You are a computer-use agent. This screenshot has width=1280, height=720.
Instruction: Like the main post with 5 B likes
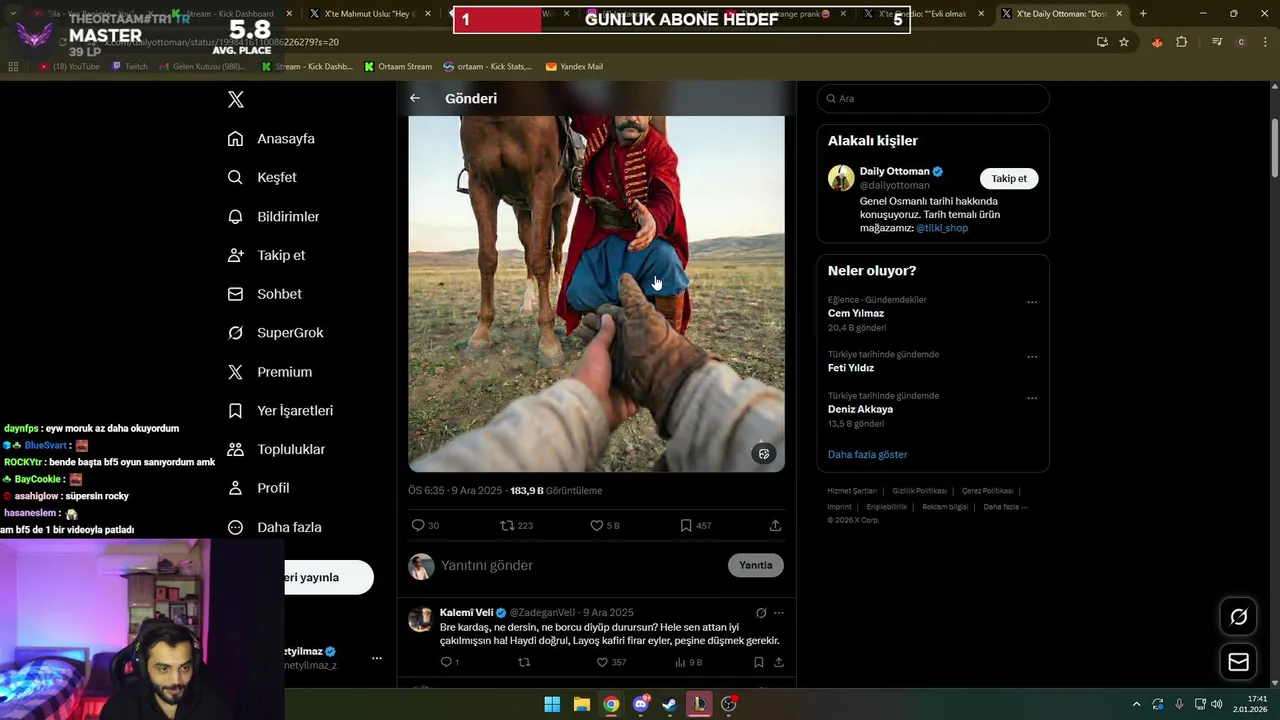tap(604, 525)
